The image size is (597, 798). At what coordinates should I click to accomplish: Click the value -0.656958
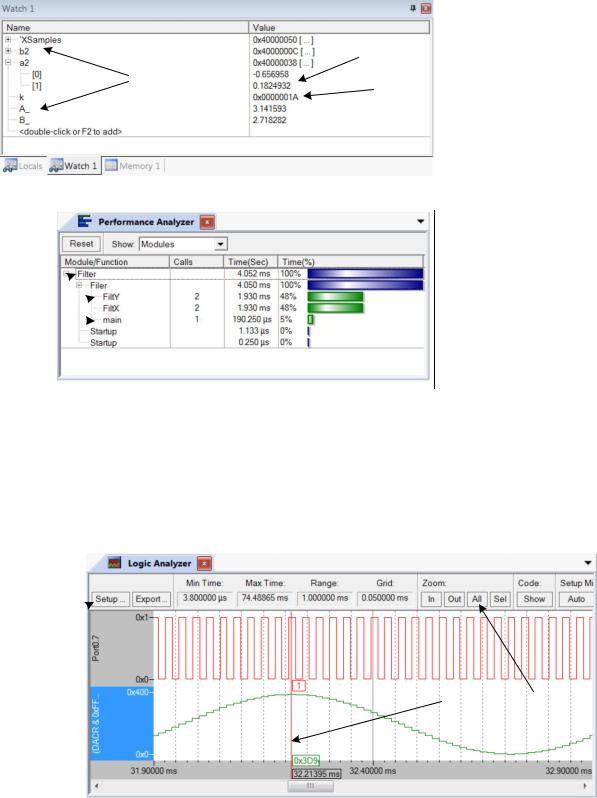click(x=271, y=74)
